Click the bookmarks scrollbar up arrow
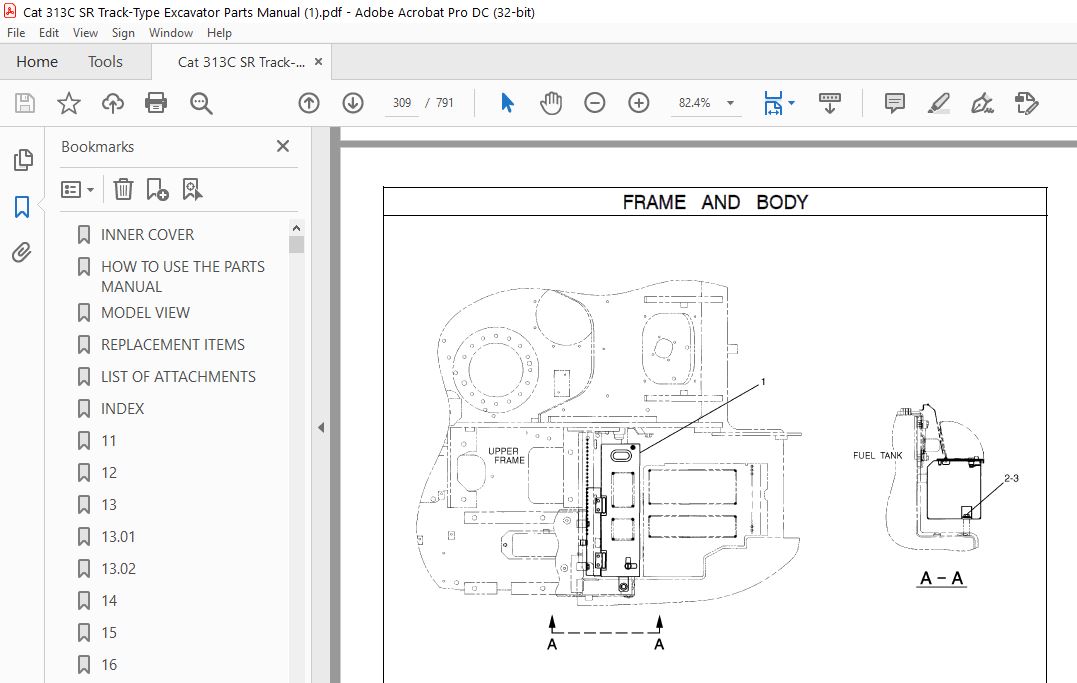 tap(296, 227)
